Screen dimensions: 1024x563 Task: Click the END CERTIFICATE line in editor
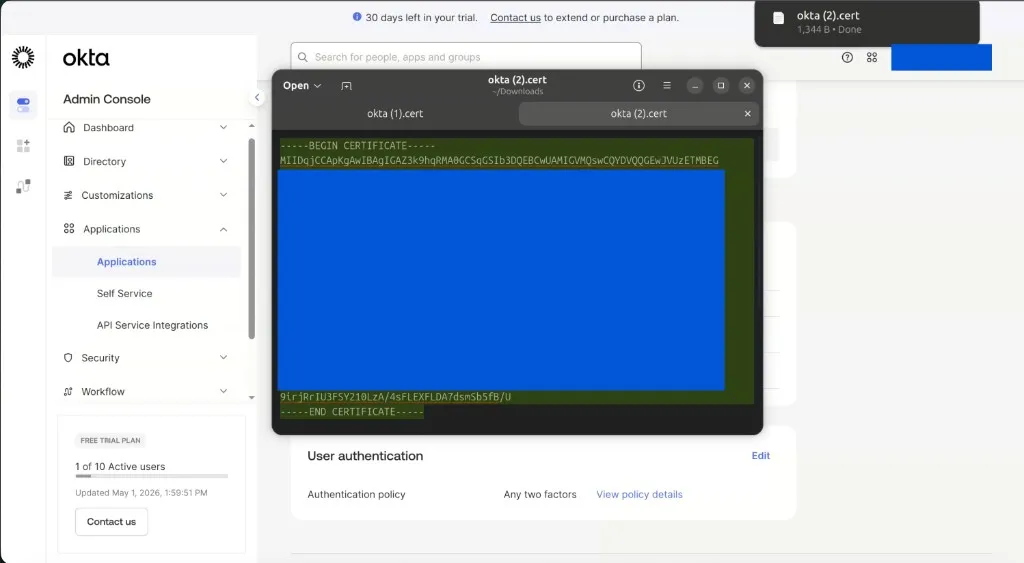[x=351, y=411]
